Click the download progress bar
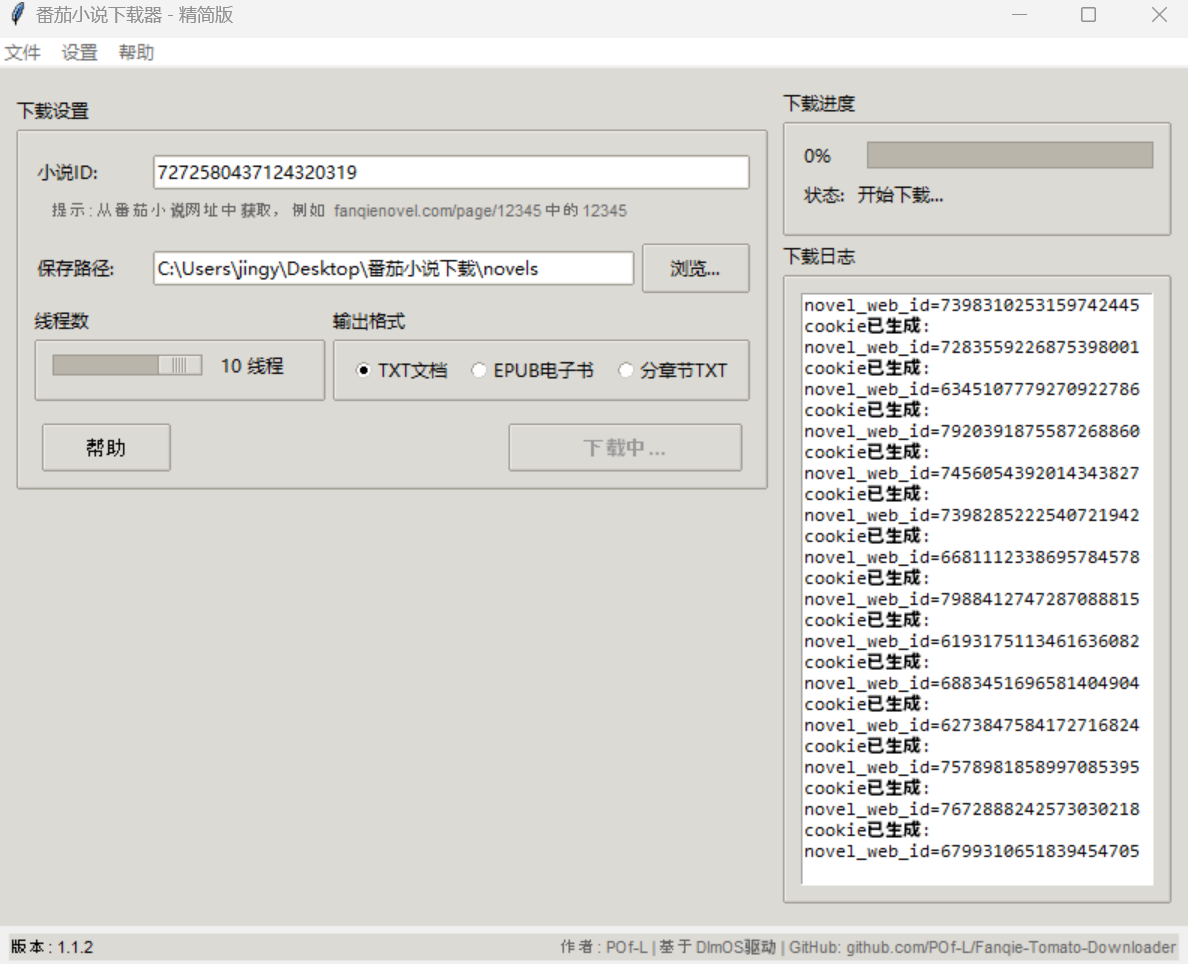The image size is (1188, 964). tap(1010, 155)
